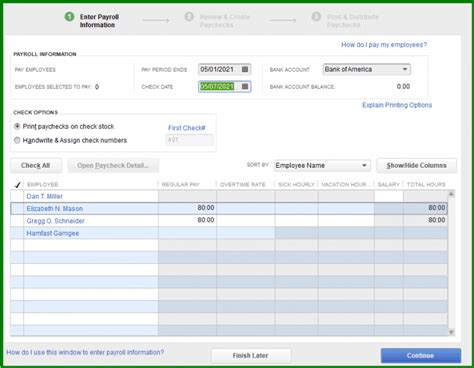Click Finish Later button
Viewport: 474px width, 368px height.
pyautogui.click(x=251, y=356)
